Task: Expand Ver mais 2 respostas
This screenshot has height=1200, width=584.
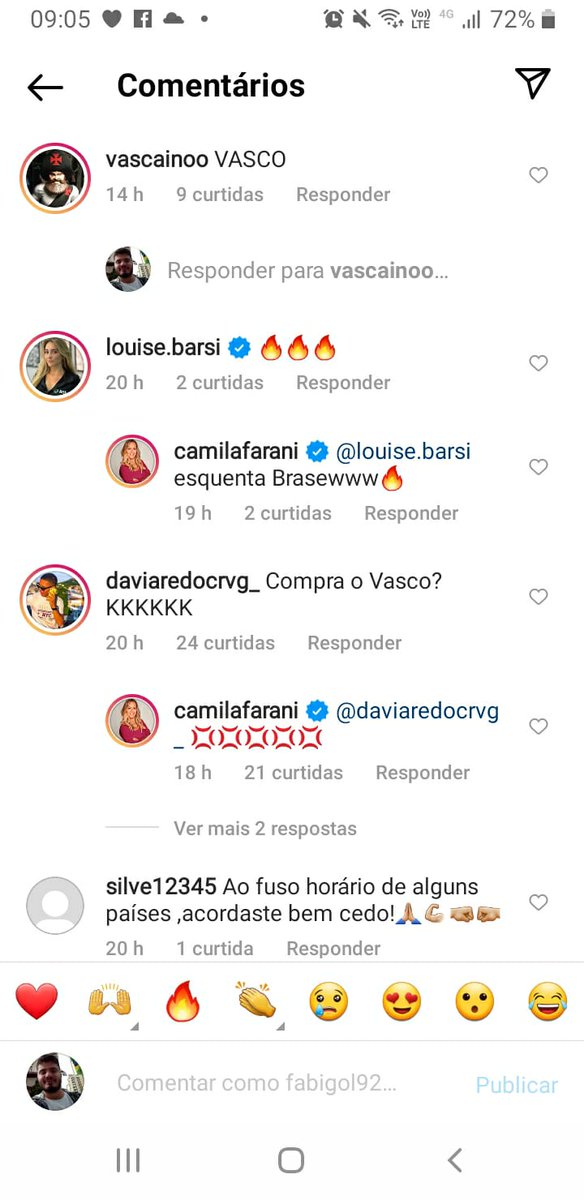Action: coord(265,828)
